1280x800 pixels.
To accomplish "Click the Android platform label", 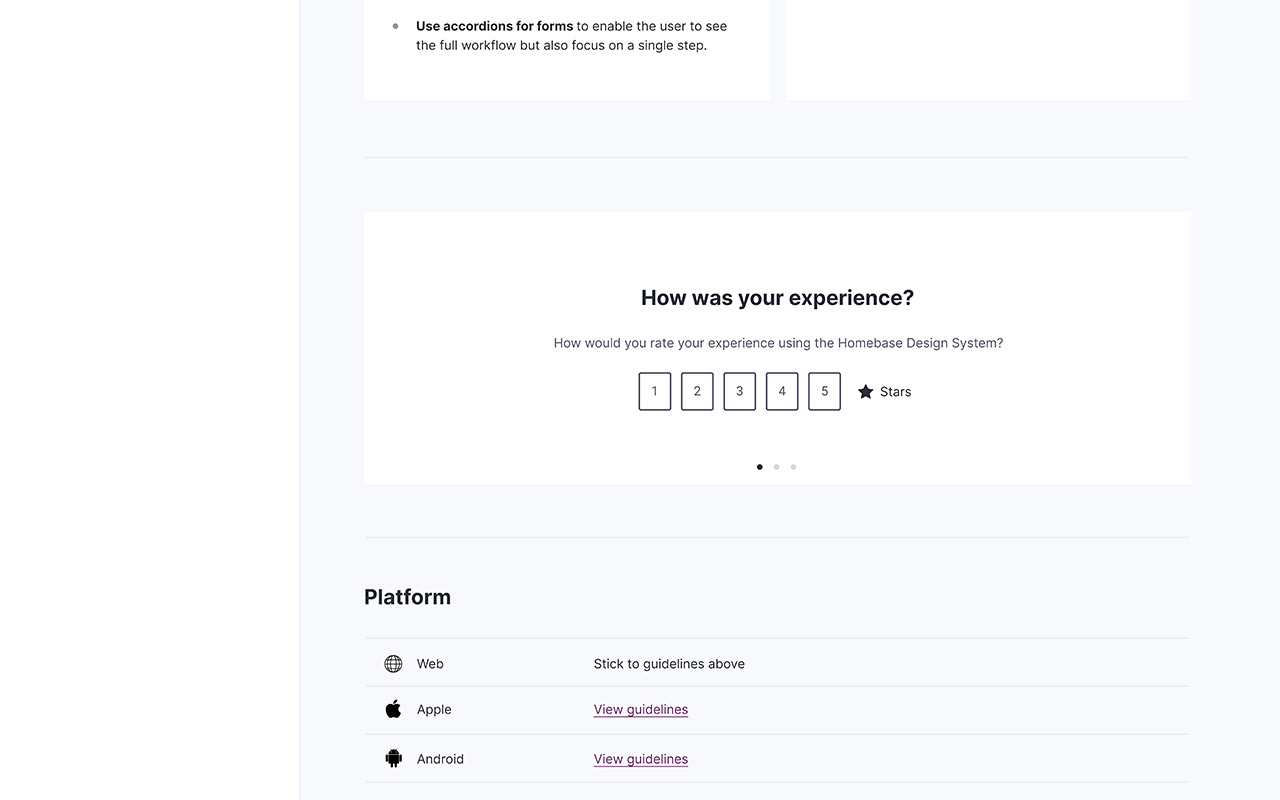I will pyautogui.click(x=440, y=759).
